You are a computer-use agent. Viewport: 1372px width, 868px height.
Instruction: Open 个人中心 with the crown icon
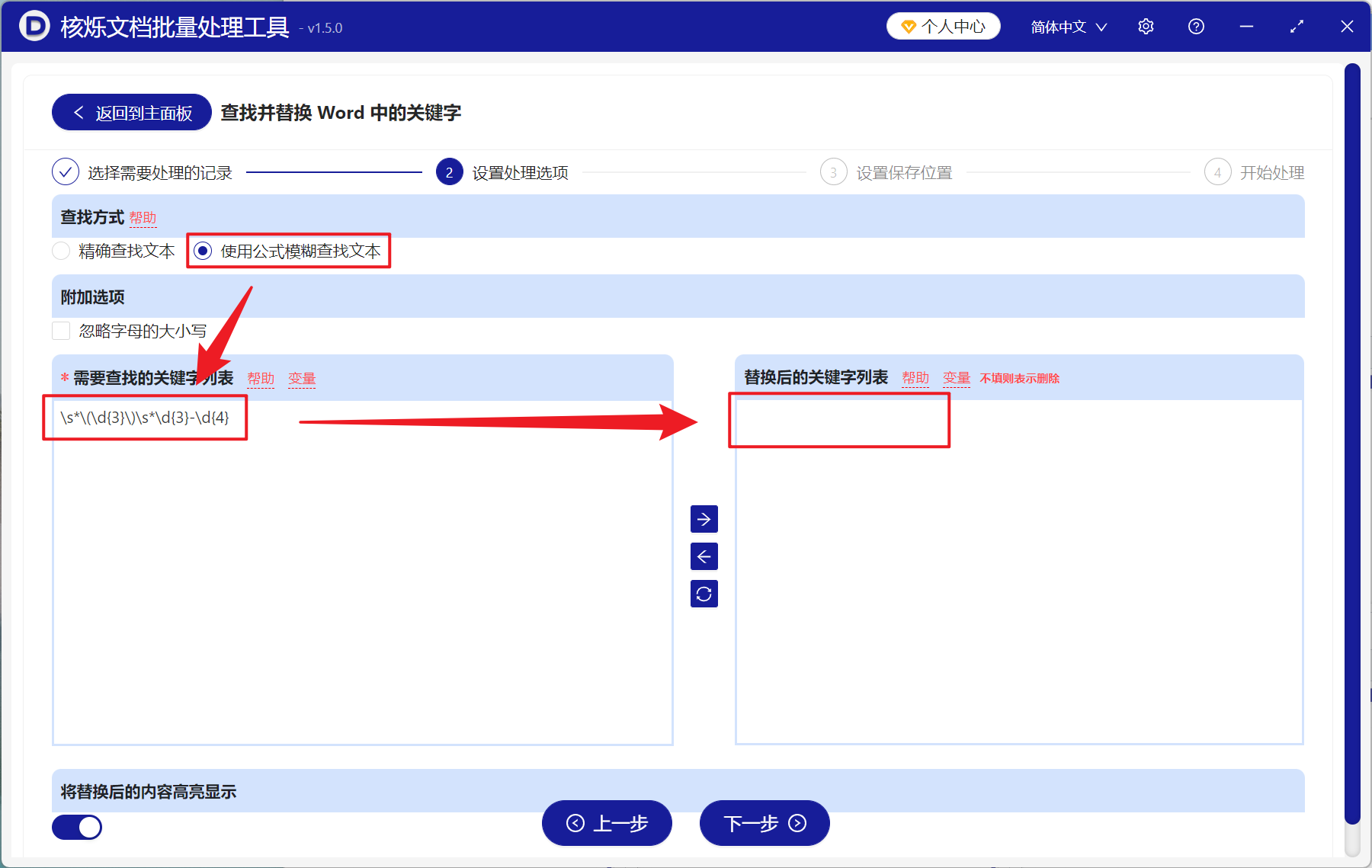click(943, 25)
